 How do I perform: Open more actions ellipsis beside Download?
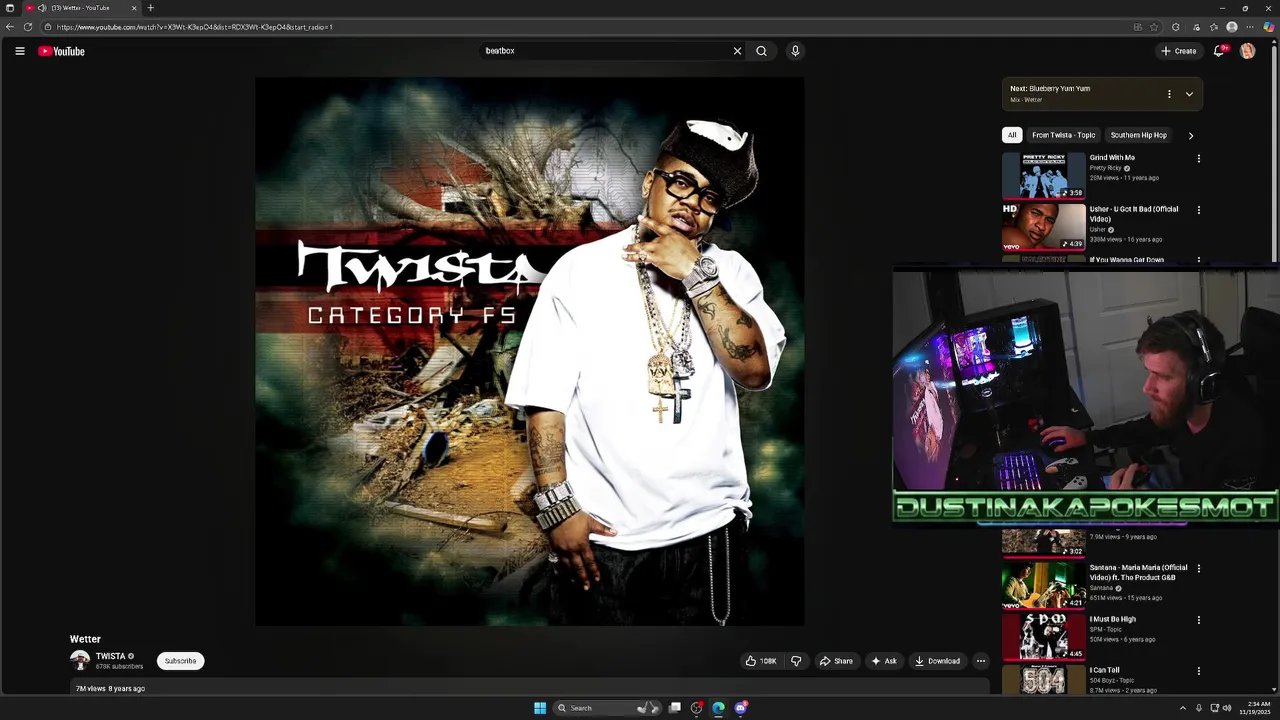pyautogui.click(x=980, y=661)
